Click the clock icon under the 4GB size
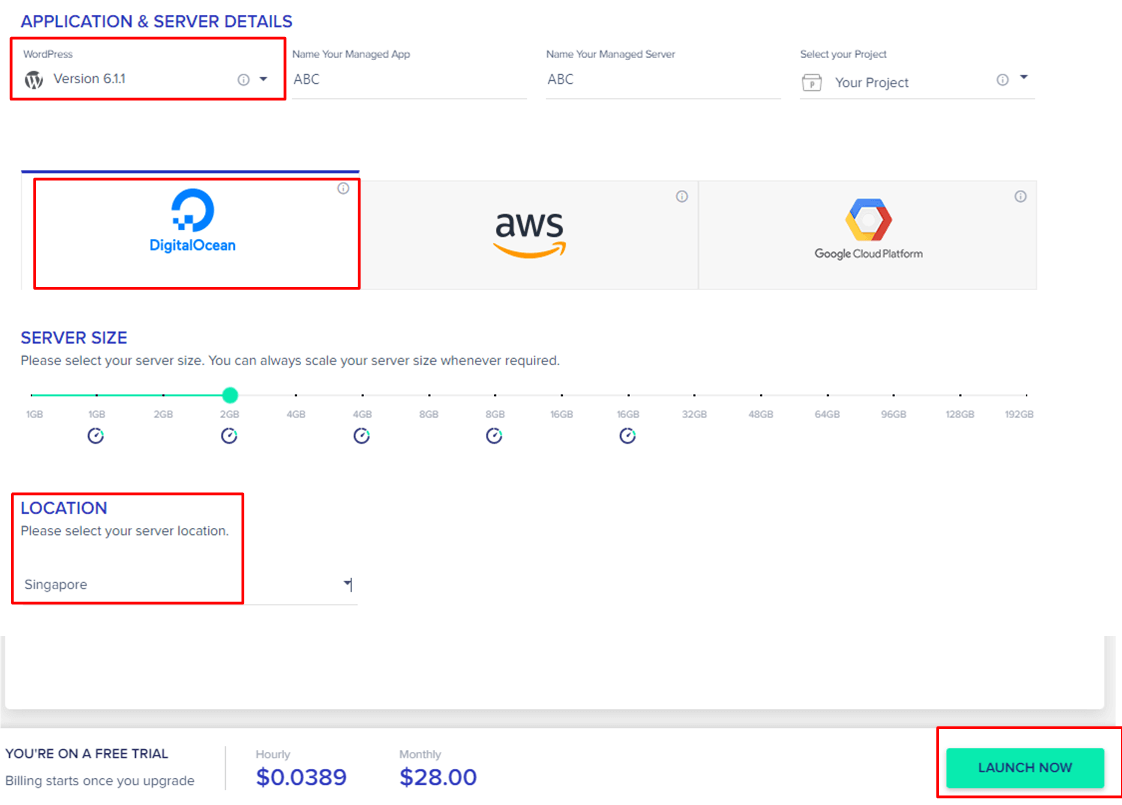The image size is (1122, 805). click(x=361, y=435)
